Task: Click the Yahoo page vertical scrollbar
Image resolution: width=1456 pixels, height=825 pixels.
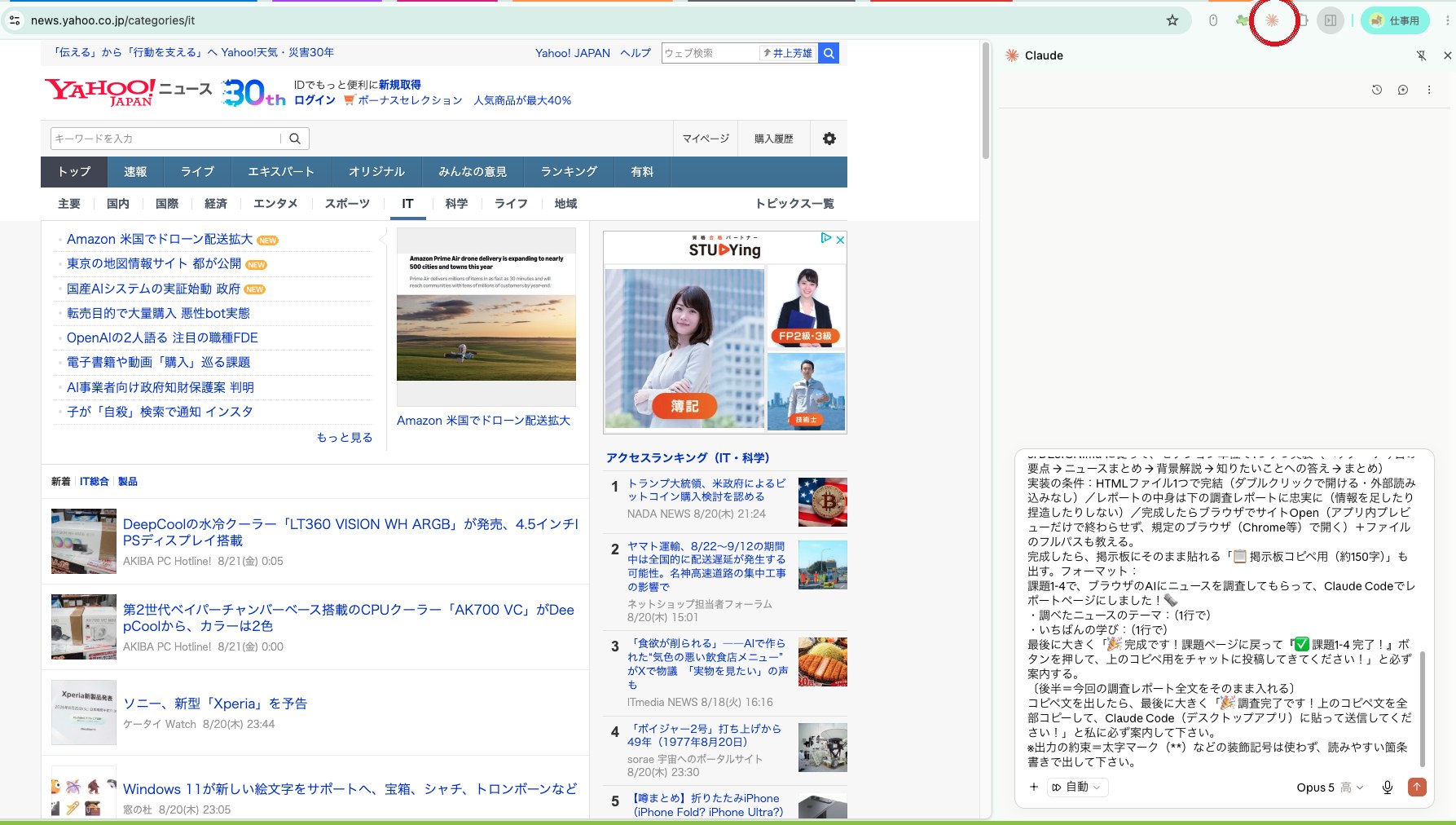Action: tap(985, 102)
